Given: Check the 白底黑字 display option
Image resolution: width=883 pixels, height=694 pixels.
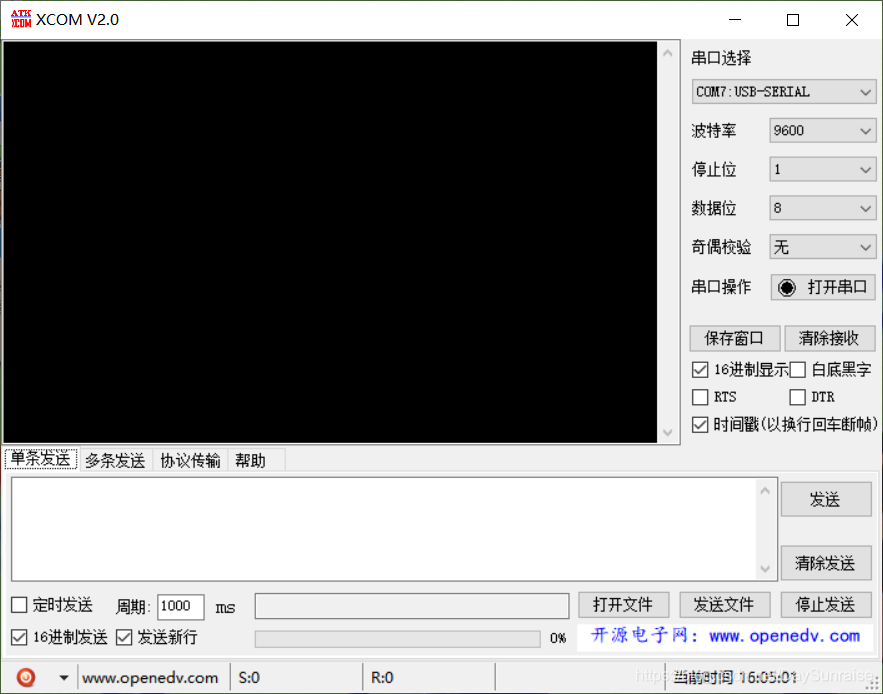Looking at the screenshot, I should pyautogui.click(x=797, y=369).
